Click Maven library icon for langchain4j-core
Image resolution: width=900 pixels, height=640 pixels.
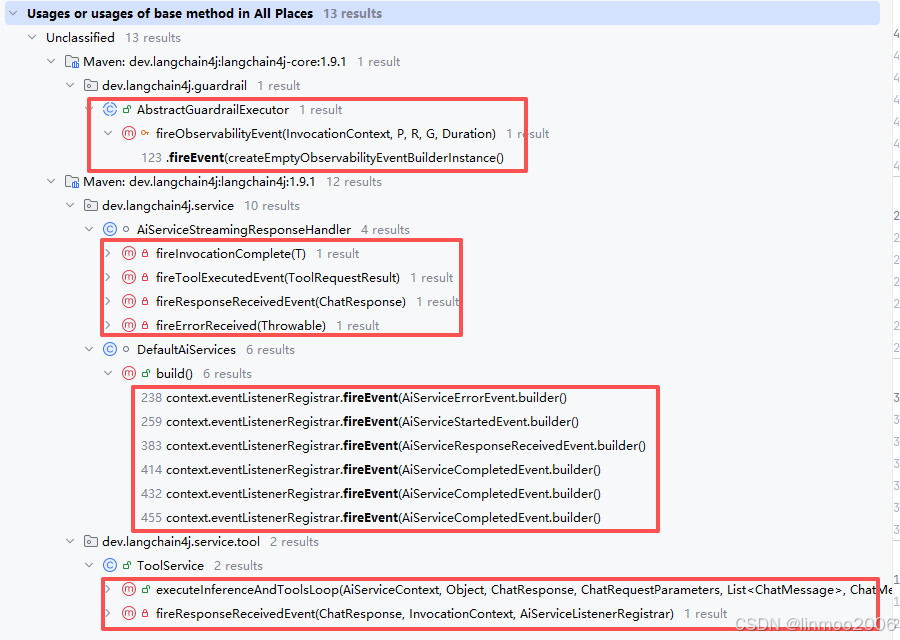point(72,61)
